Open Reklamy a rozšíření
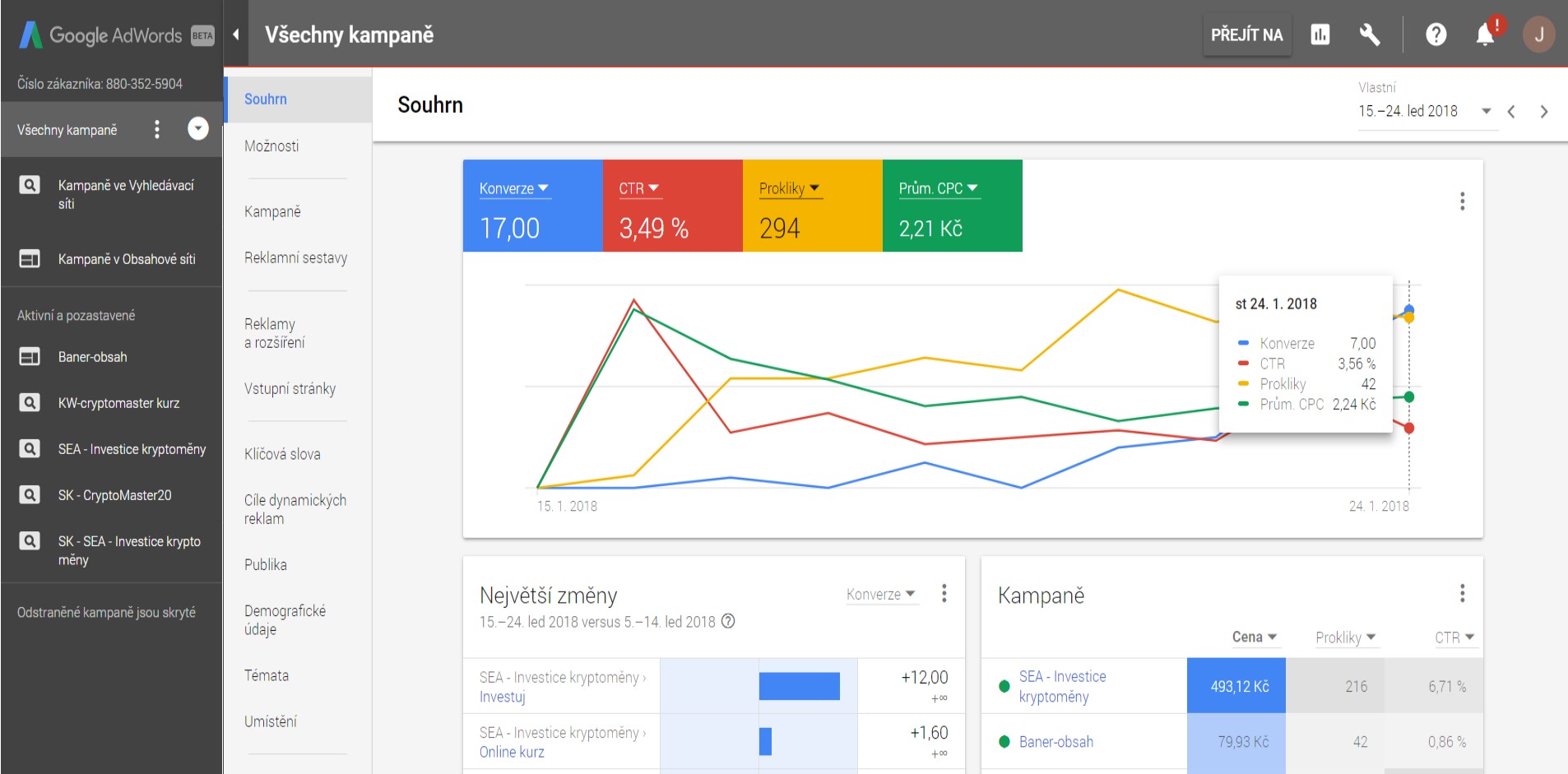Viewport: 1568px width, 774px height. click(x=275, y=333)
